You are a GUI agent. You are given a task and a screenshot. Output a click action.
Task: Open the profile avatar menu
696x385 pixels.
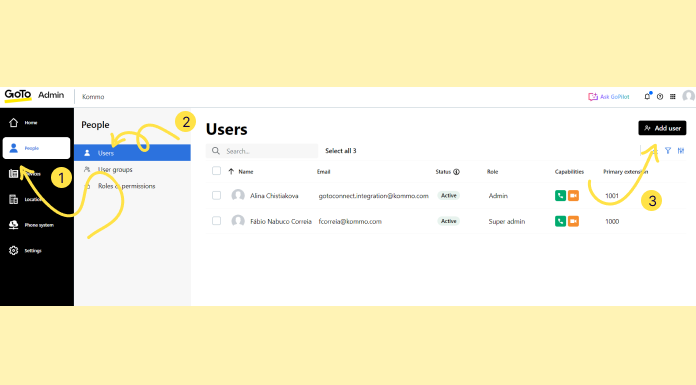[688, 96]
